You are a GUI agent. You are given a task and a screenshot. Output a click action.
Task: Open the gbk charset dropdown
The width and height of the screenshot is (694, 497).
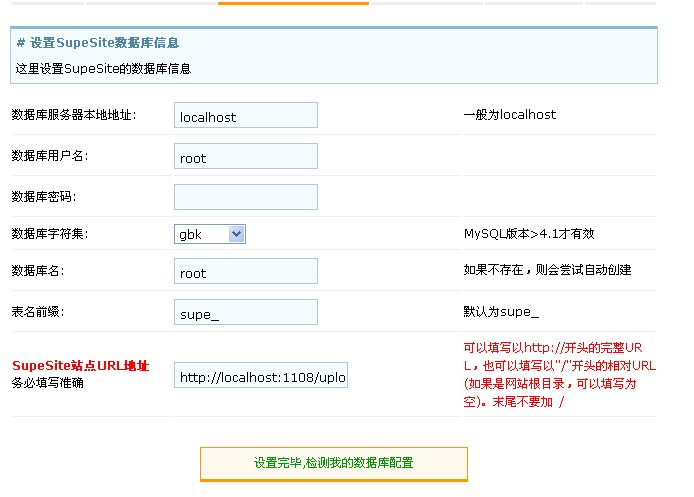(x=210, y=234)
